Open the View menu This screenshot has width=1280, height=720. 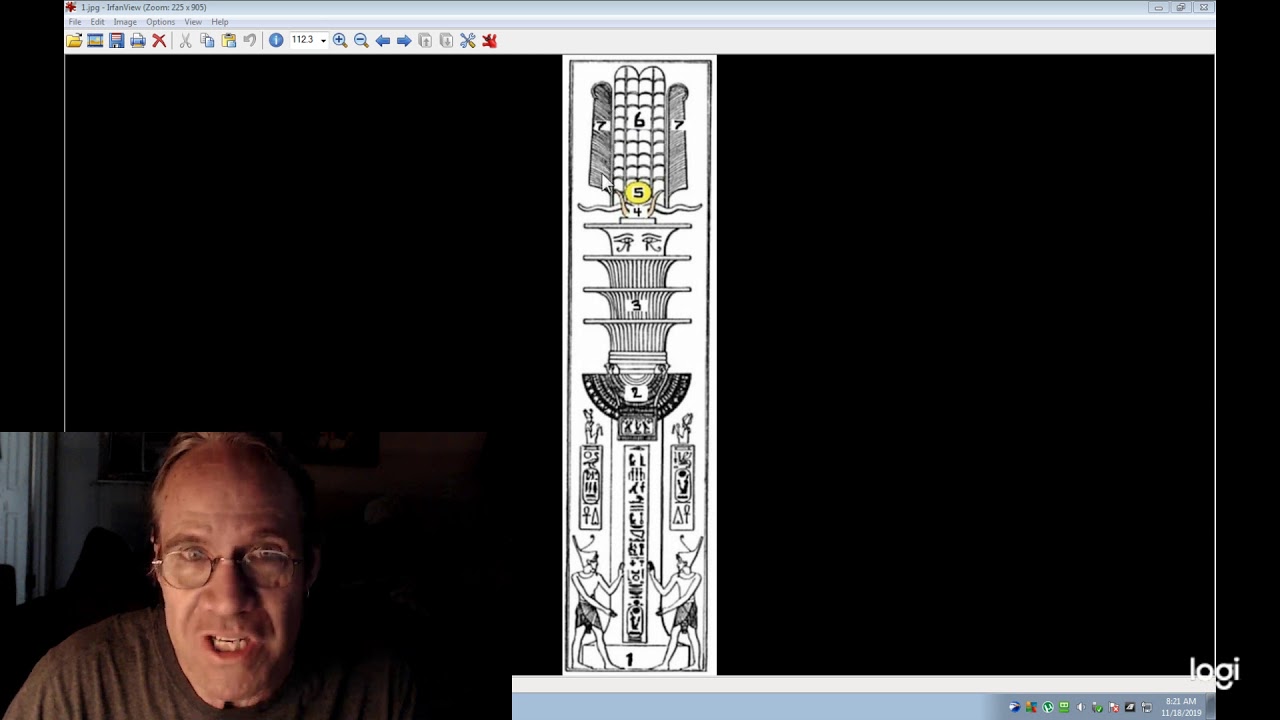[x=193, y=22]
